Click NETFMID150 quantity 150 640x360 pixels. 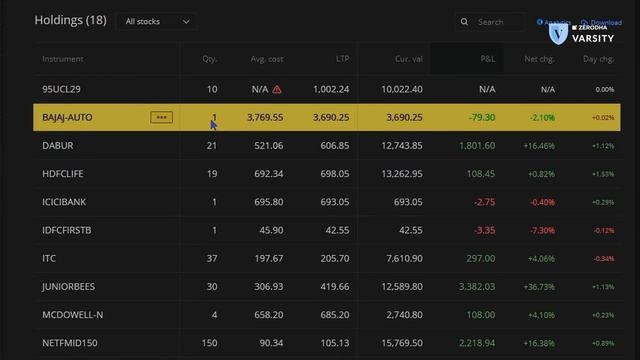[209, 343]
